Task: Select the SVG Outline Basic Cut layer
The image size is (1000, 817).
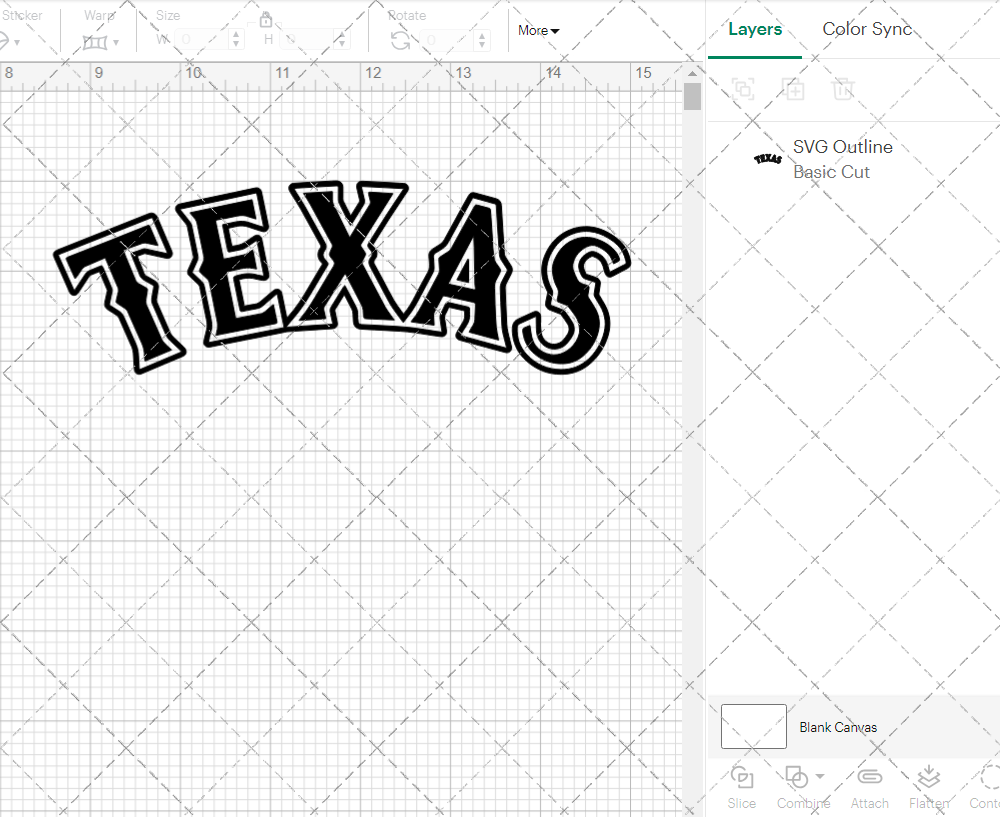Action: tap(843, 158)
